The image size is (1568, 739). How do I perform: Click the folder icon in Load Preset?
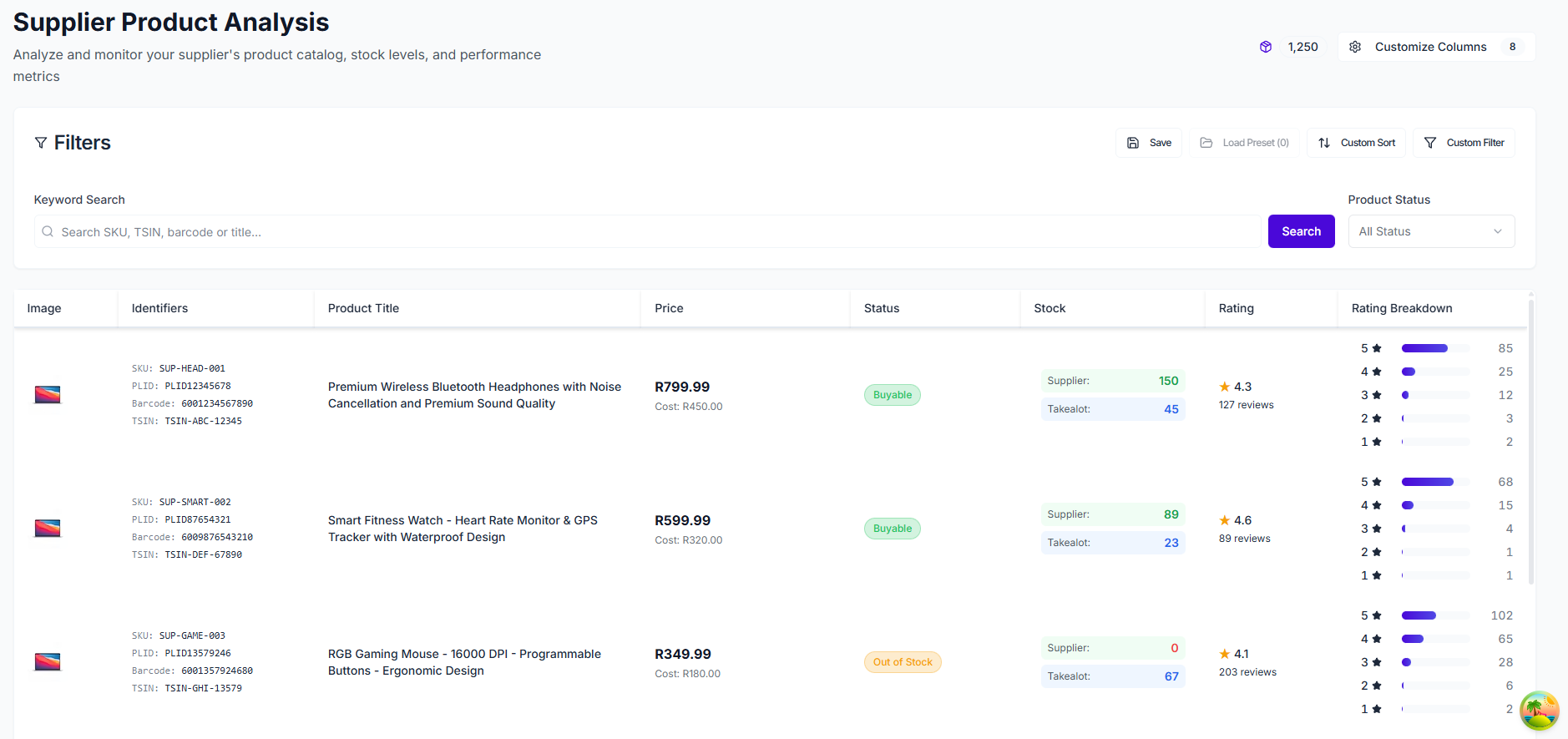point(1206,143)
